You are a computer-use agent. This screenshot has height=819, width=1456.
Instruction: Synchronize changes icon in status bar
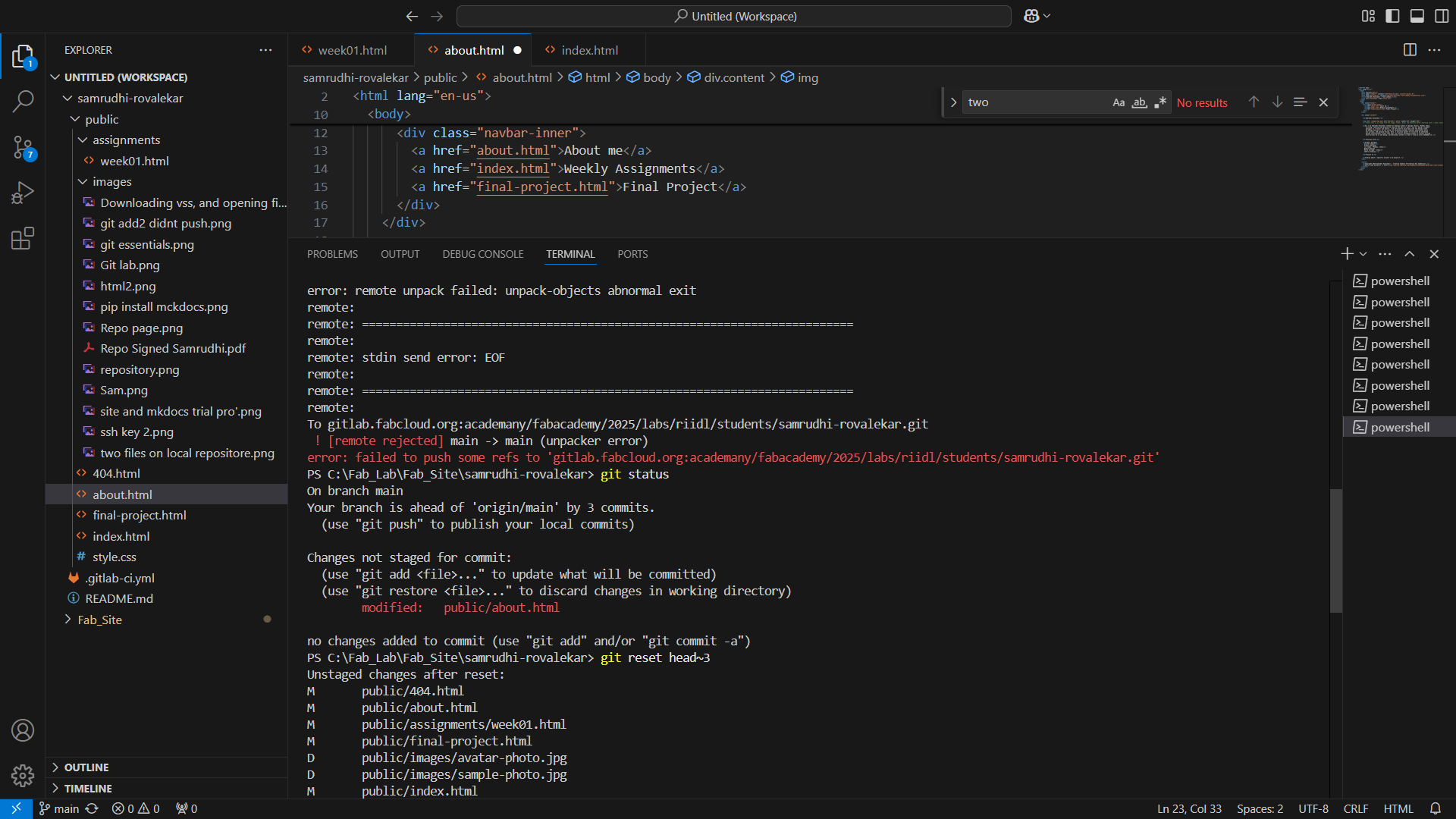click(92, 808)
